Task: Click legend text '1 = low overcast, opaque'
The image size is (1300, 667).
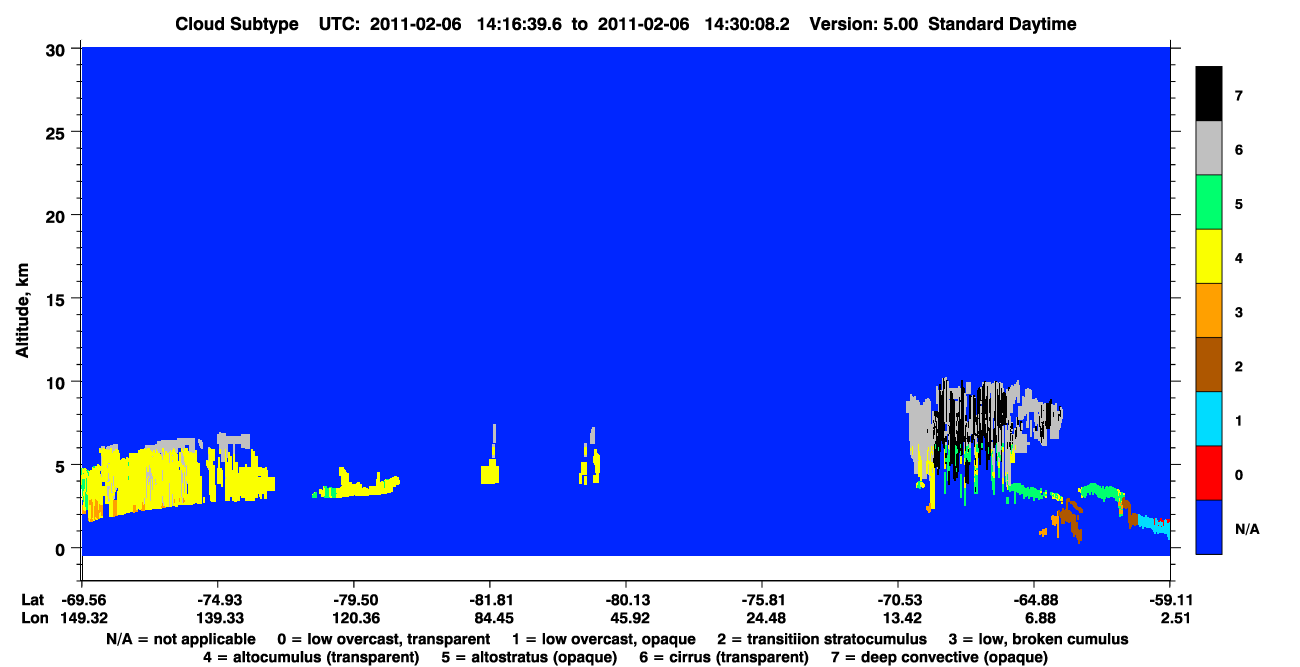Action: [606, 639]
